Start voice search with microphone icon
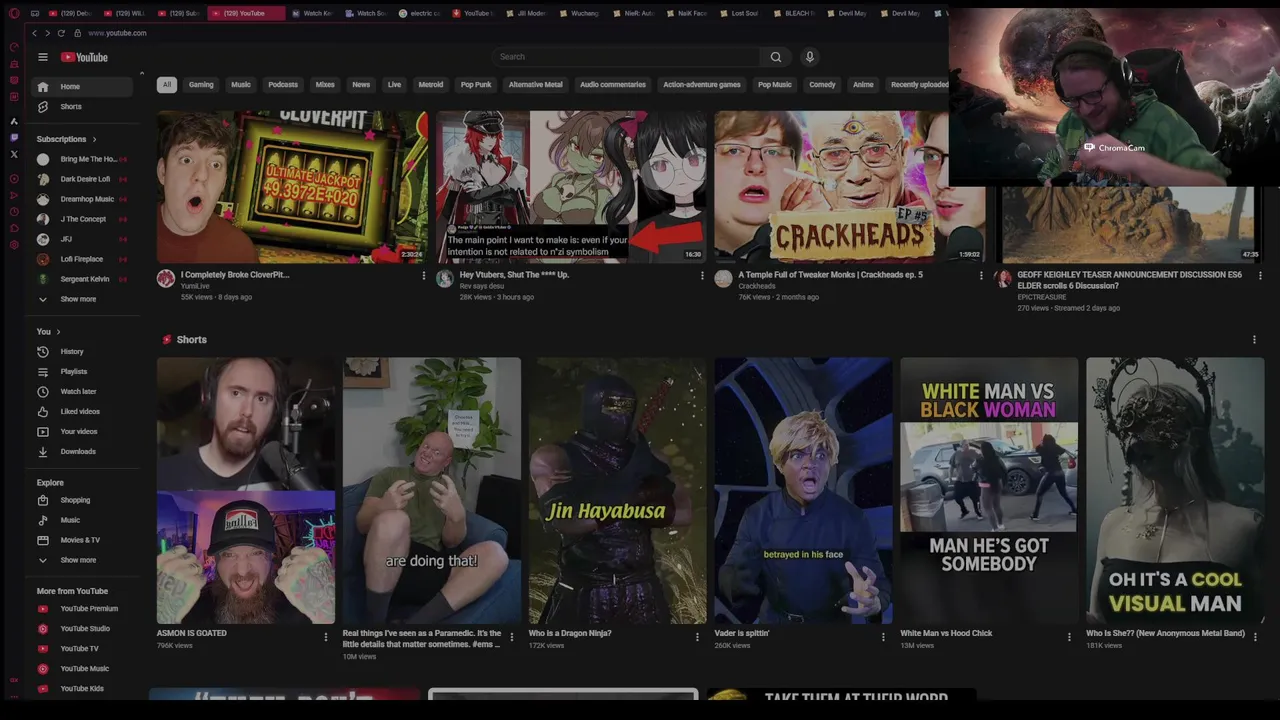Image resolution: width=1280 pixels, height=720 pixels. point(810,57)
